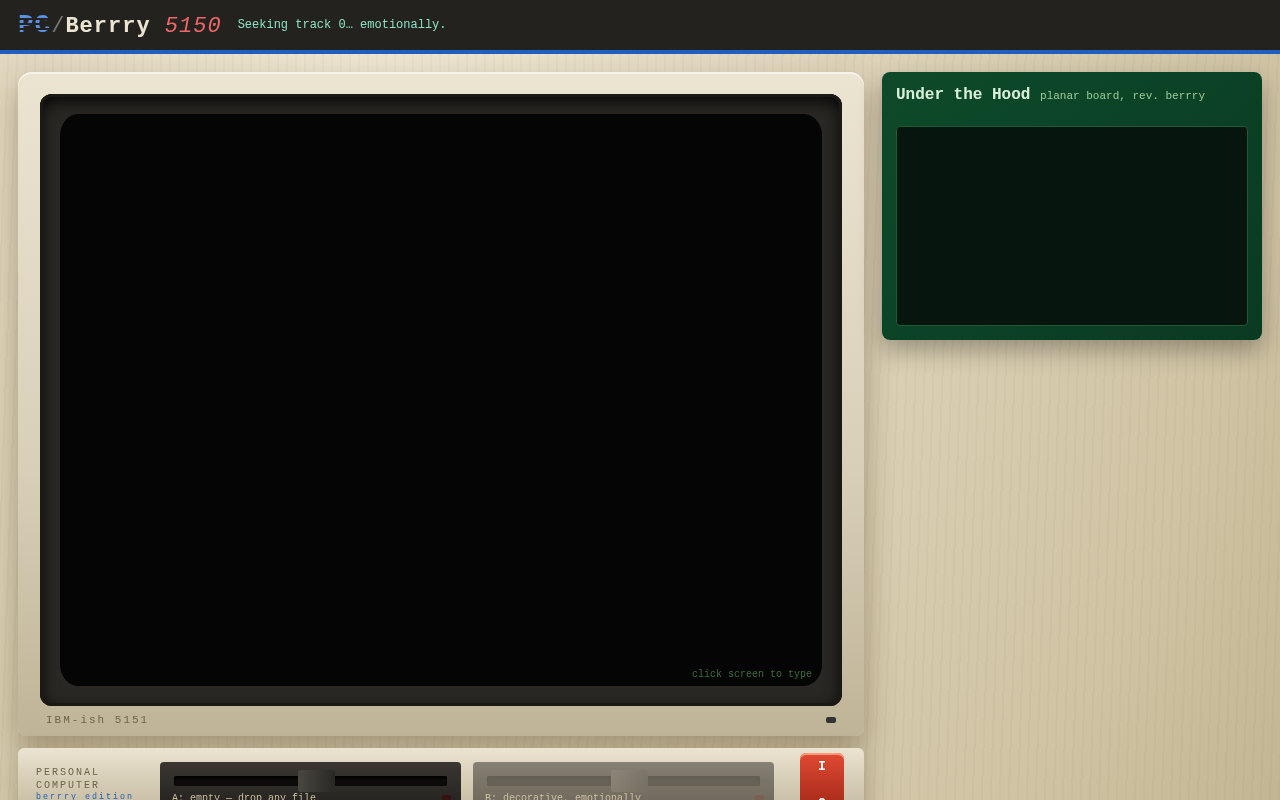Click the PERSONAL COMPUTER badge

68,778
